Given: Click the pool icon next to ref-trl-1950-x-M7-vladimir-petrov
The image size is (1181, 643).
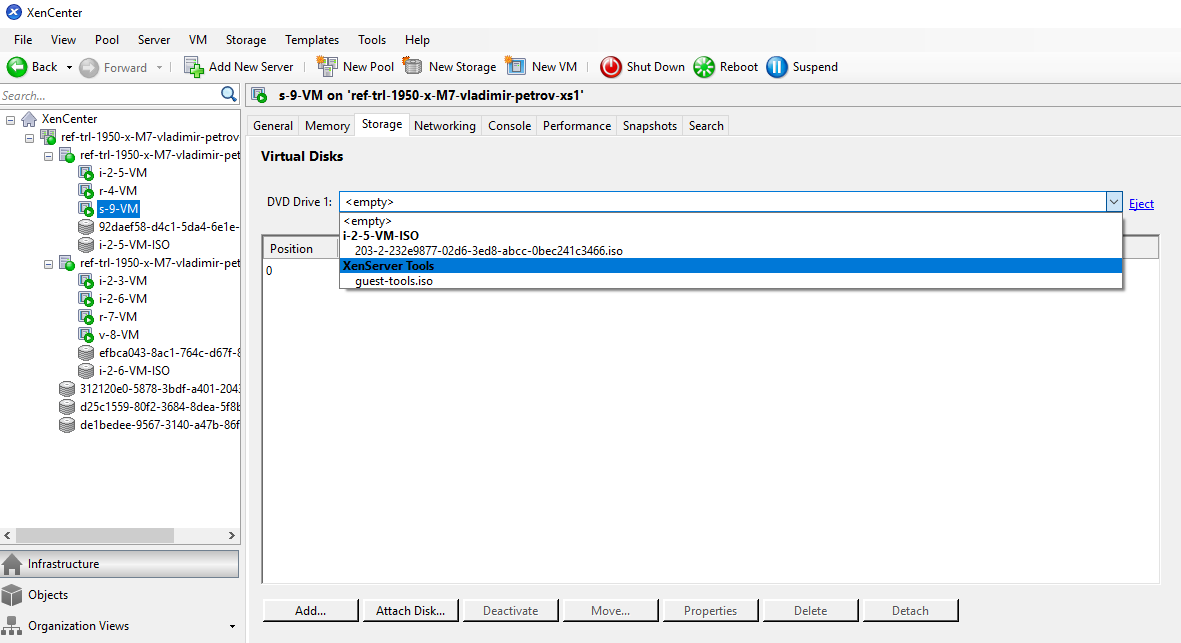Looking at the screenshot, I should pyautogui.click(x=48, y=137).
